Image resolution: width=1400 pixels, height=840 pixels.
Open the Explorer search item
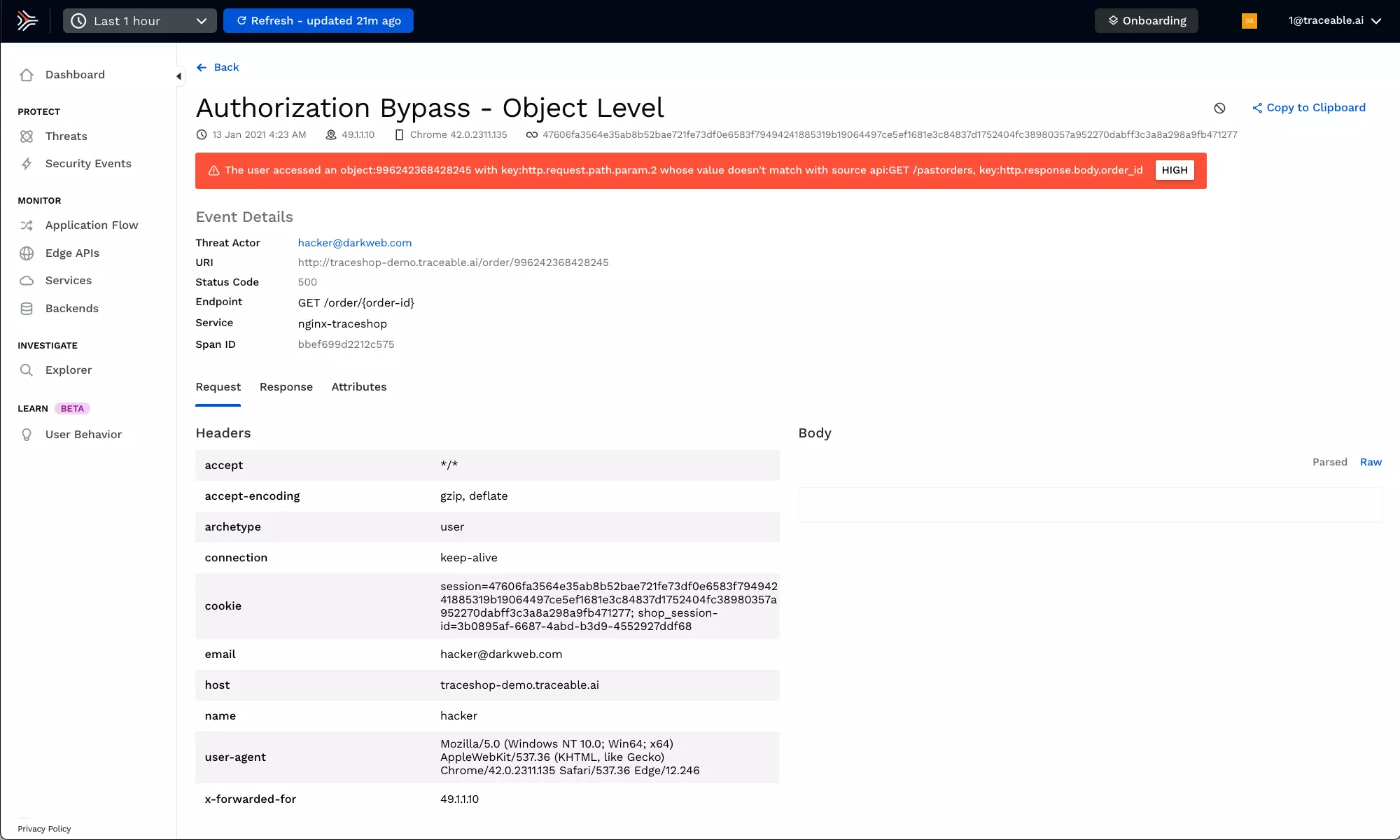68,370
